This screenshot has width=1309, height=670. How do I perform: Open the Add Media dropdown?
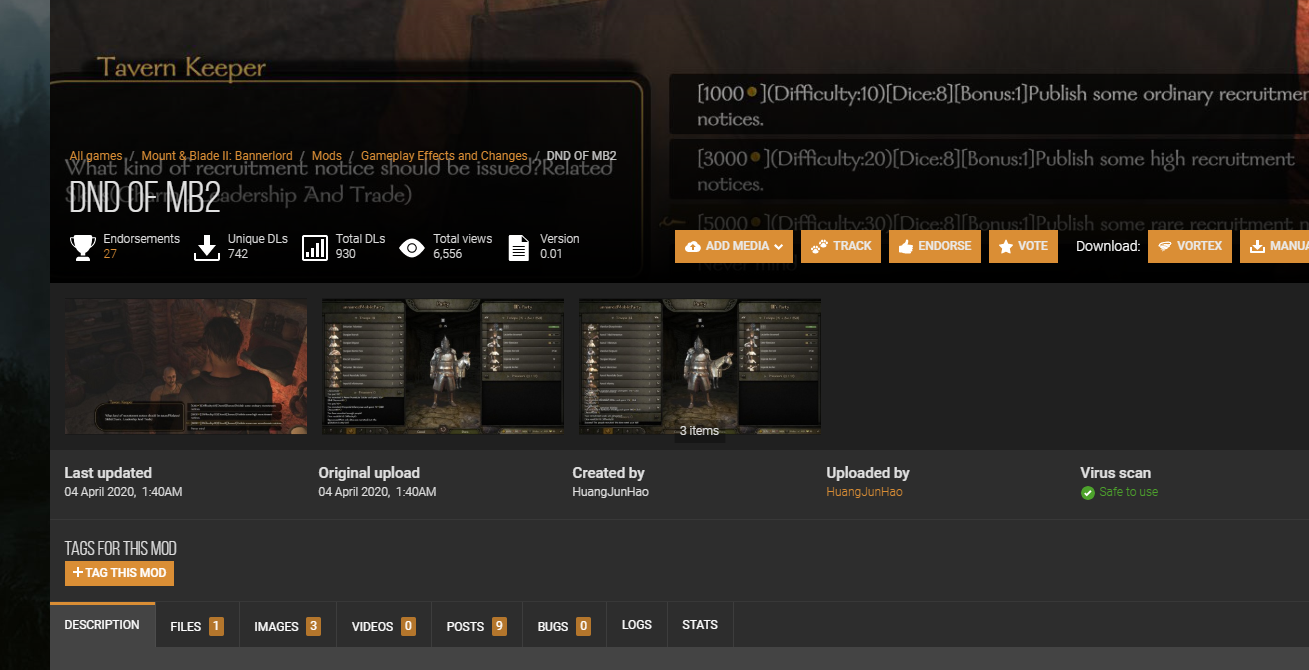click(x=734, y=246)
